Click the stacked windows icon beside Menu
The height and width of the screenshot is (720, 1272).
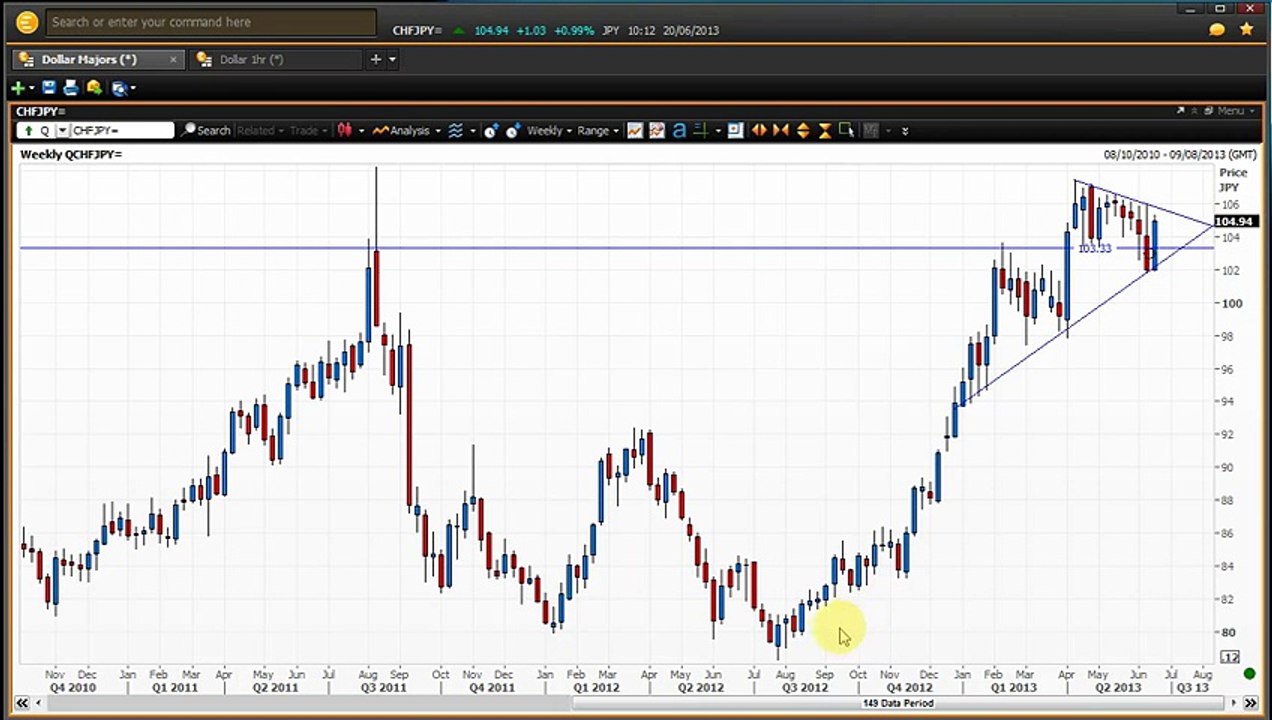[1209, 111]
